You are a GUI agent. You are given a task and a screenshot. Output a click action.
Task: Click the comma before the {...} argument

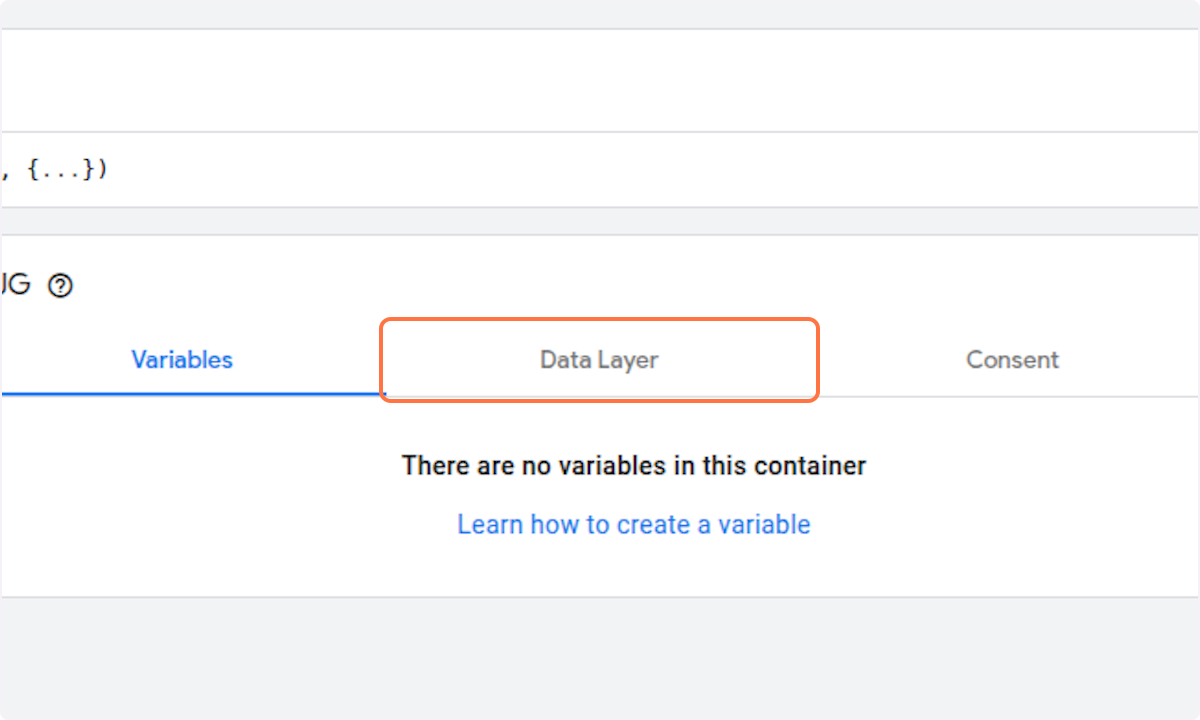click(x=6, y=174)
